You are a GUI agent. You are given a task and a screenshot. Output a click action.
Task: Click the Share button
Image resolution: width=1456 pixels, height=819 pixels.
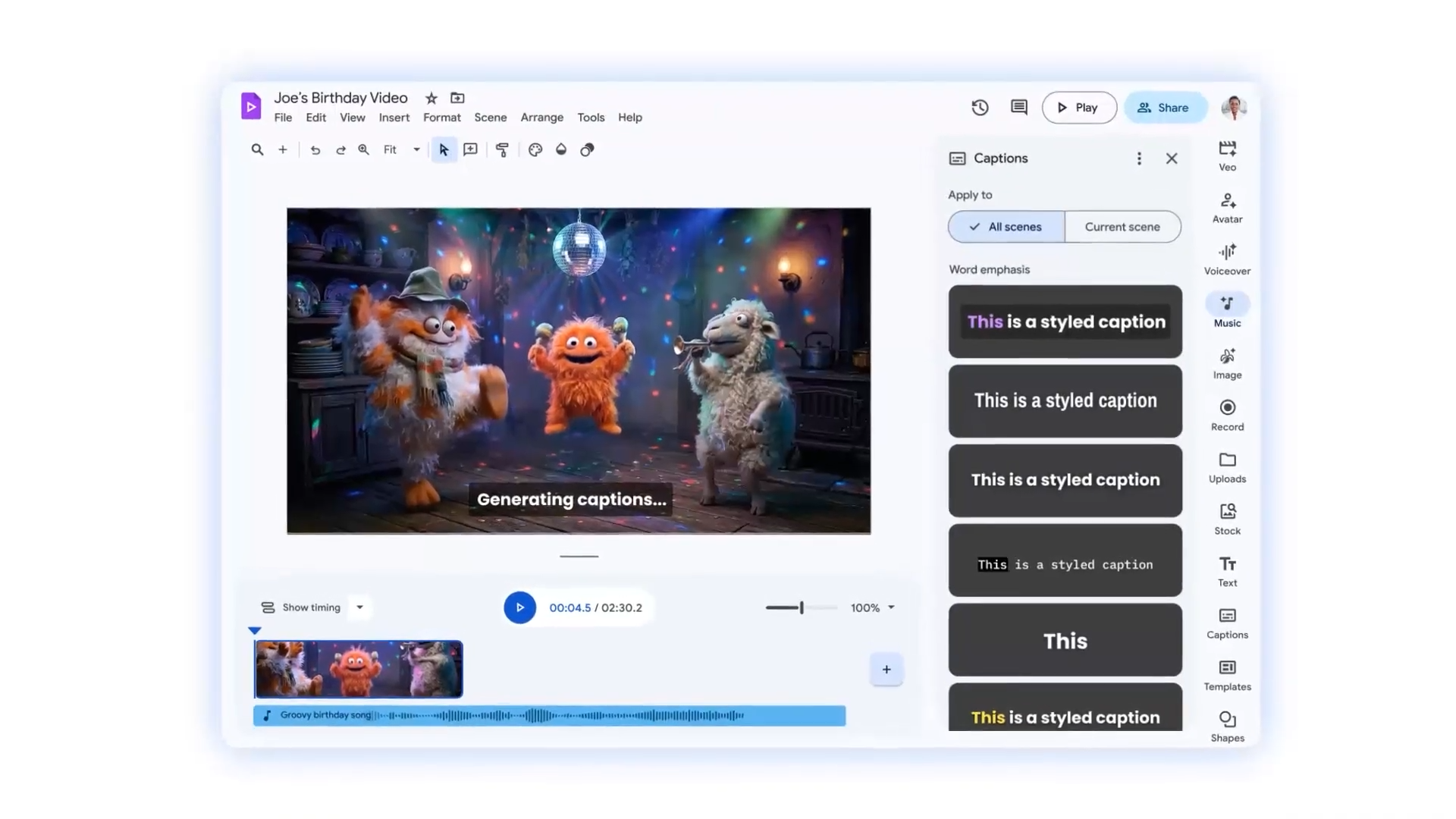click(x=1164, y=108)
